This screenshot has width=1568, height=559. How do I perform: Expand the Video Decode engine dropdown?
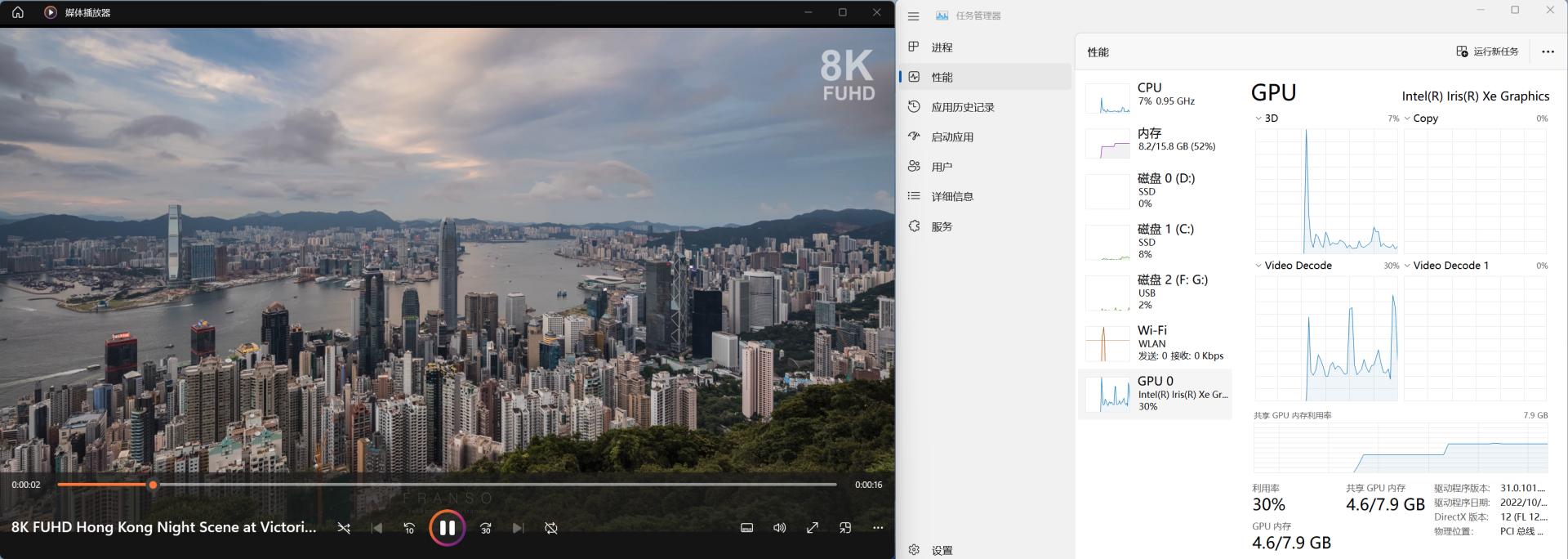tap(1258, 266)
